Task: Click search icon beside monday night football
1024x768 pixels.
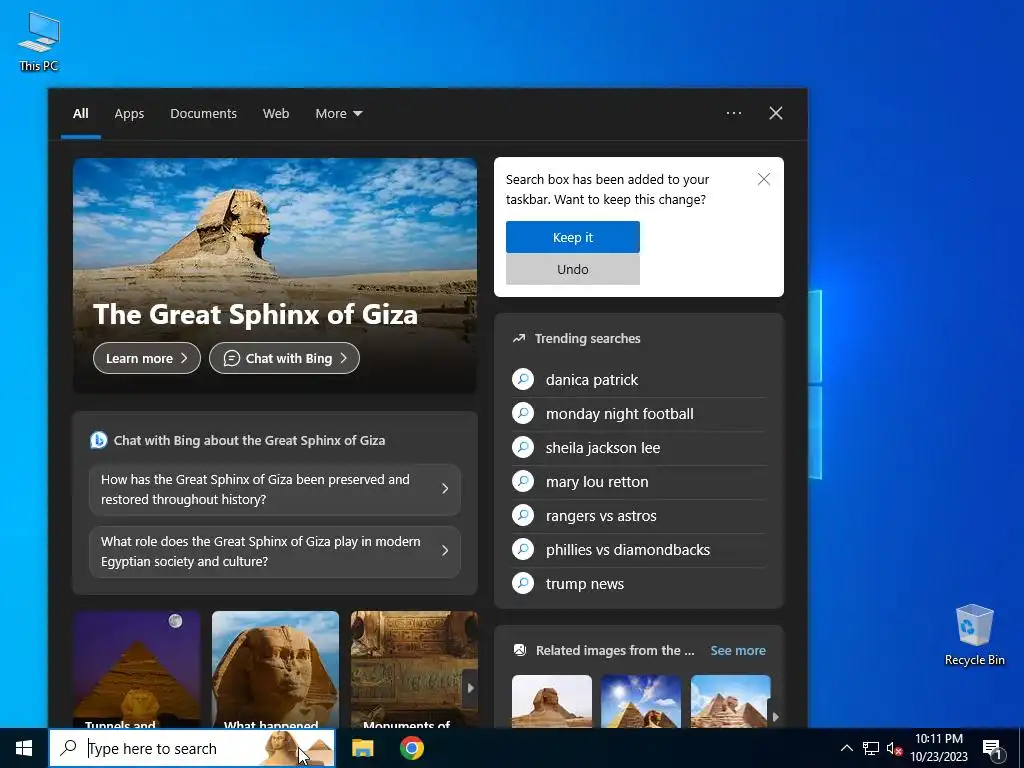Action: tap(523, 413)
